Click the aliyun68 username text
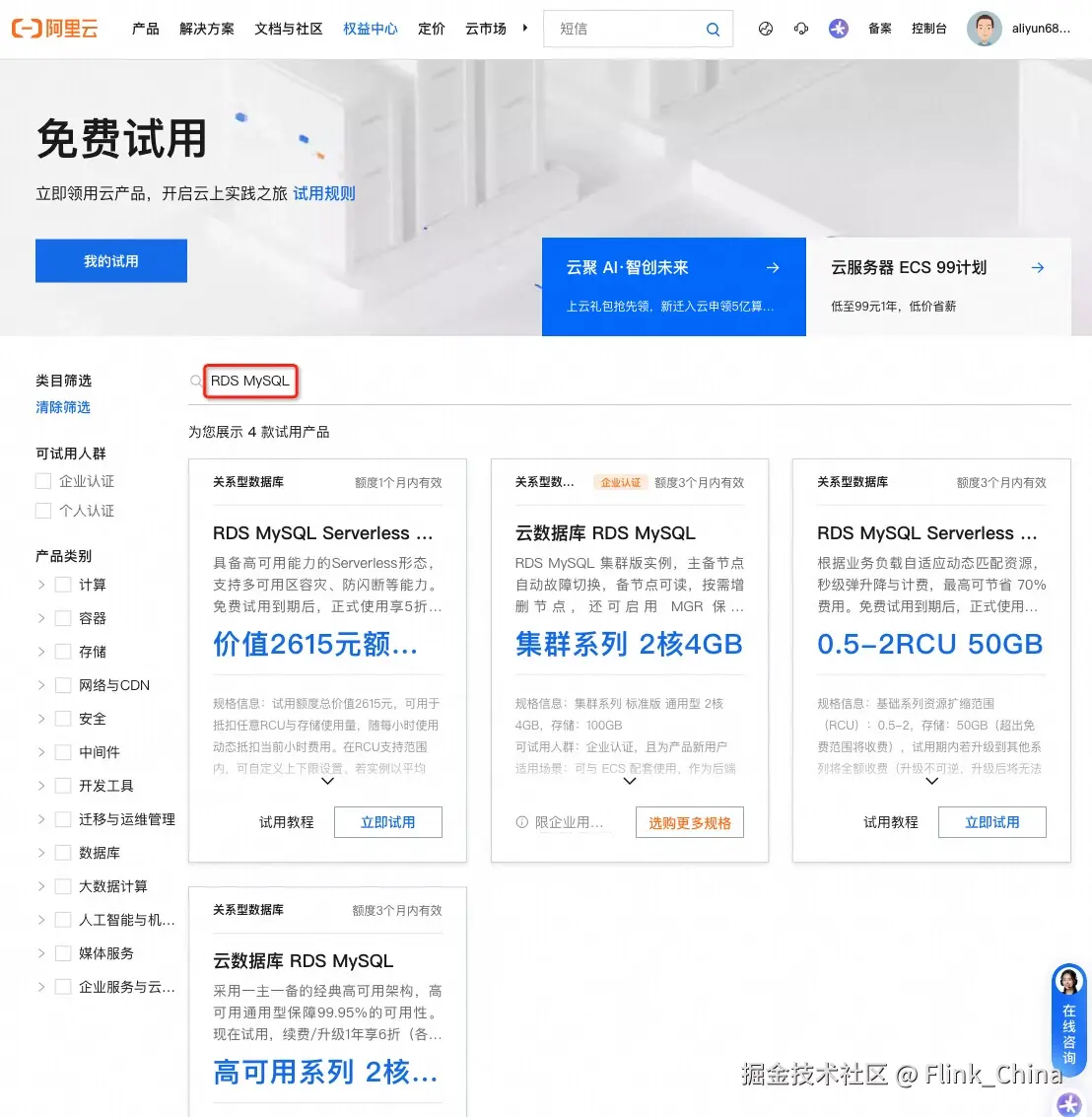1092x1117 pixels. tap(1041, 29)
